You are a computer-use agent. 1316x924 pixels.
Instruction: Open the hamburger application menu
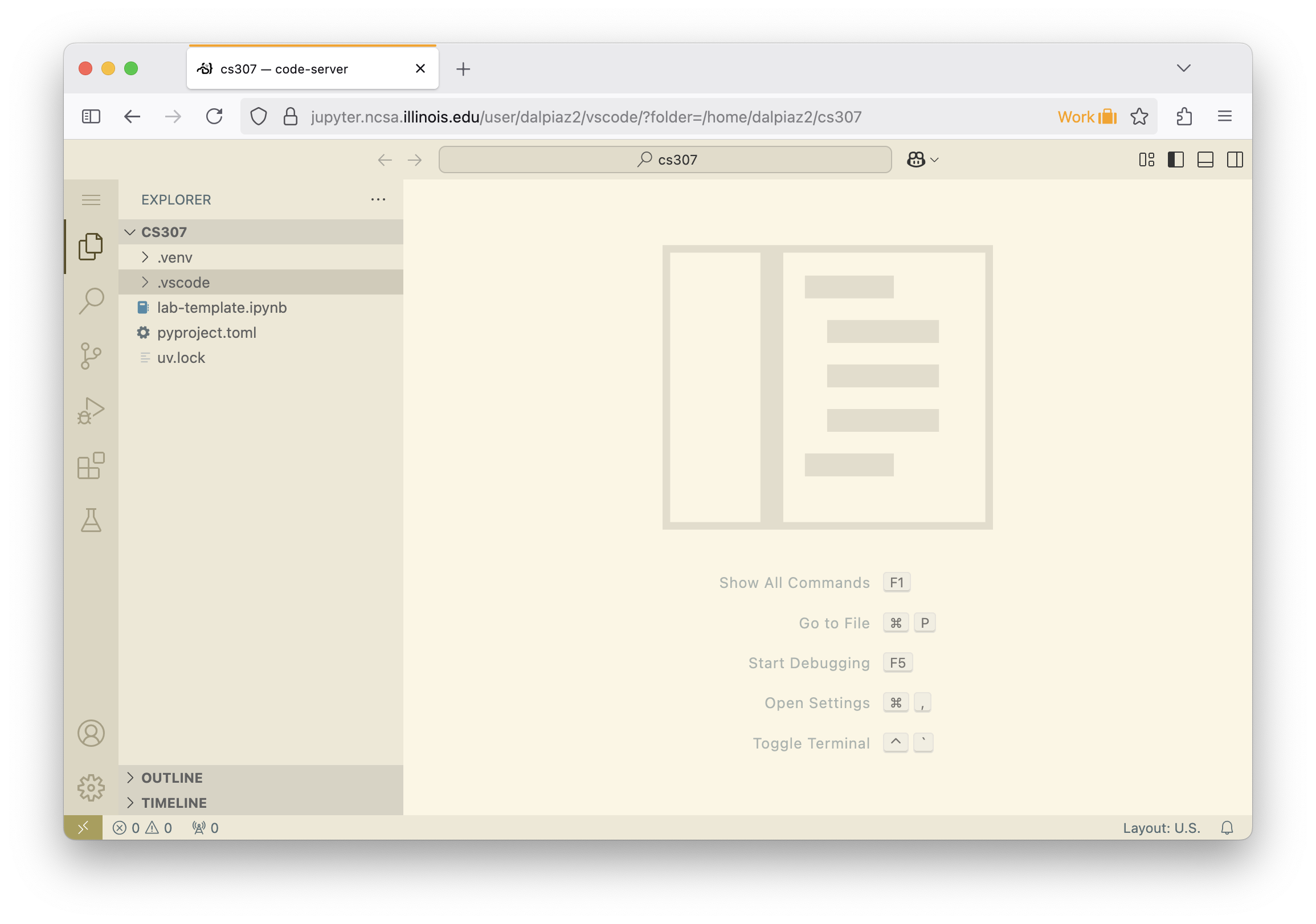tap(91, 200)
